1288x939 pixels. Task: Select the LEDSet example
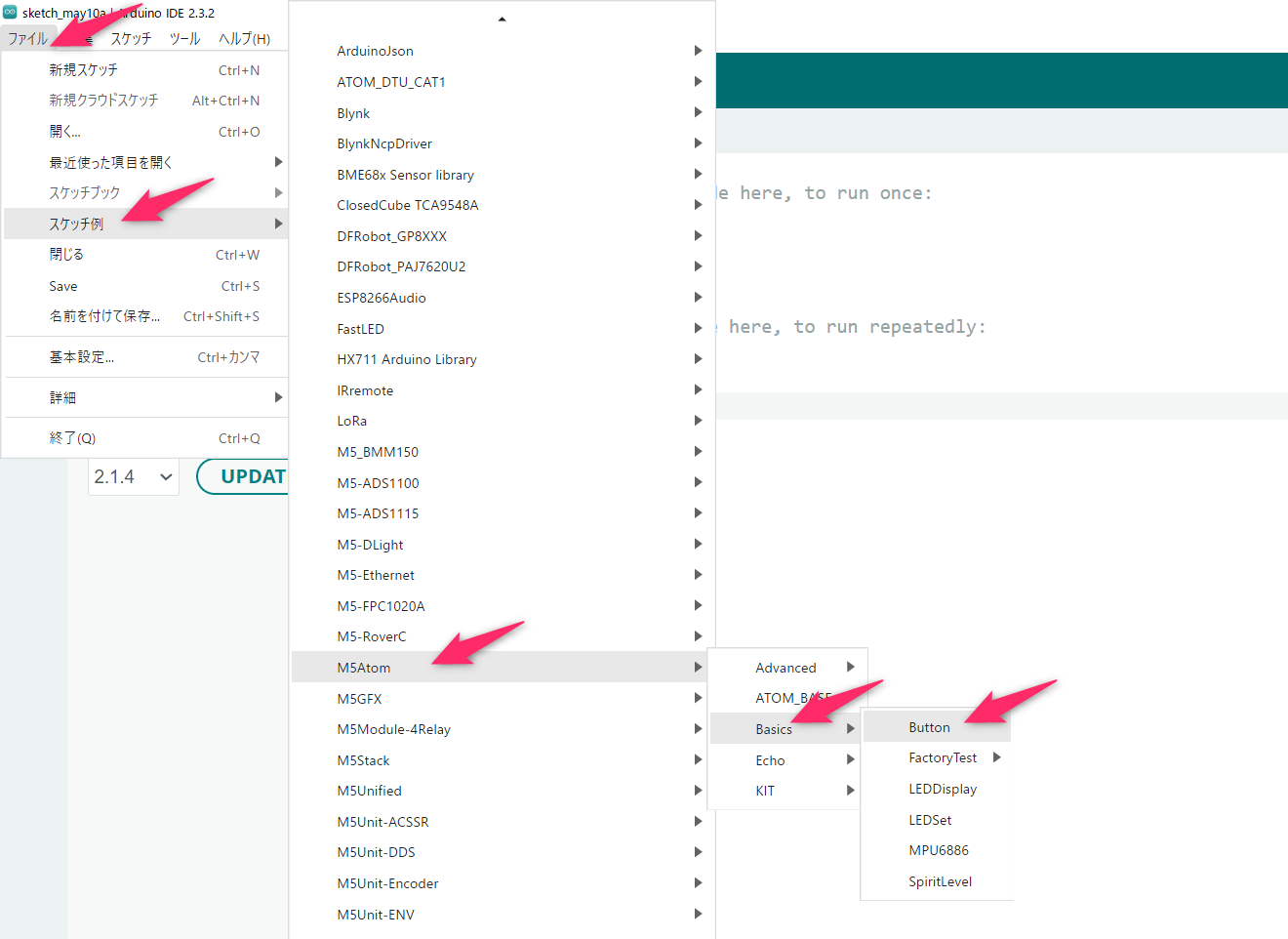click(937, 820)
